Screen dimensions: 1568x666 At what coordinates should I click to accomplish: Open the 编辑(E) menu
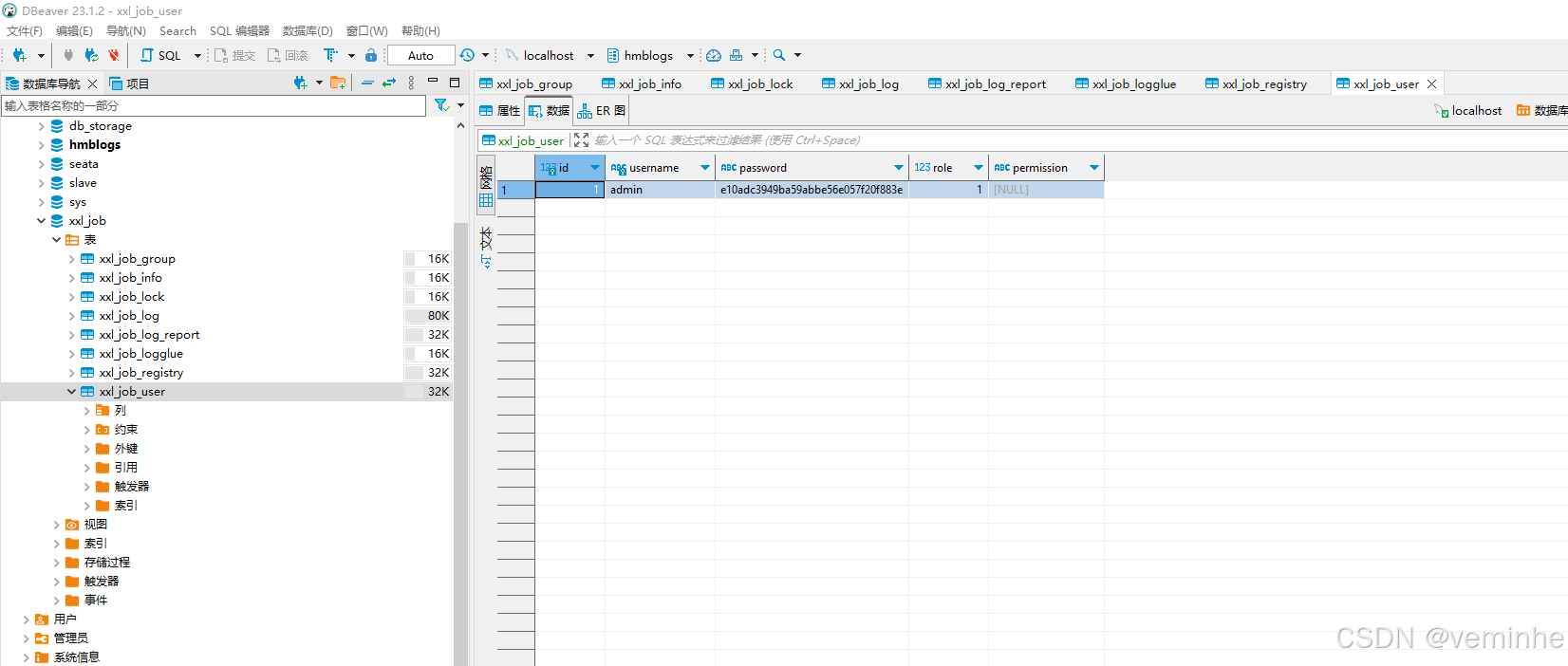click(74, 30)
